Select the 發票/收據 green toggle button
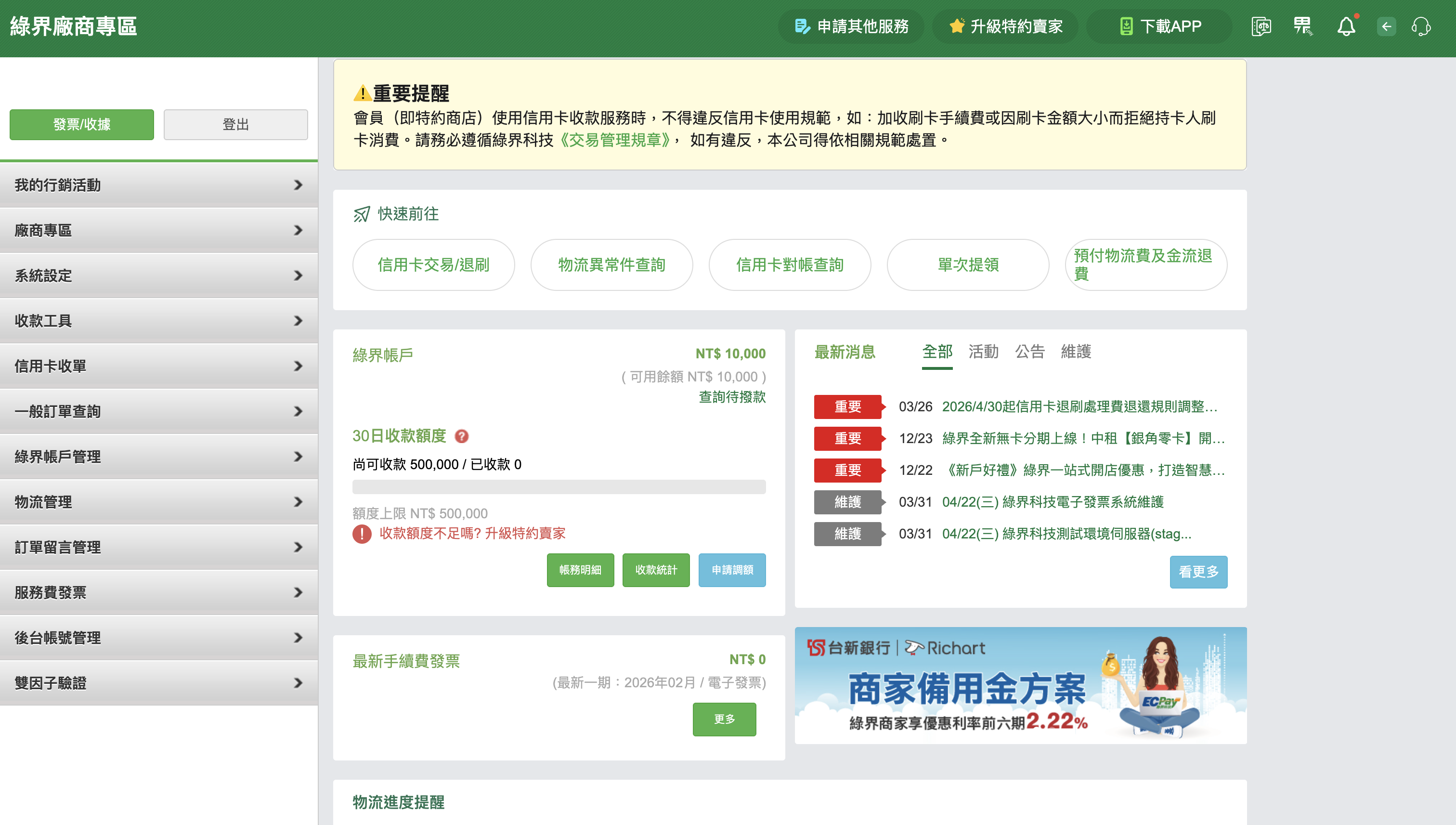This screenshot has width=1456, height=825. click(x=81, y=124)
